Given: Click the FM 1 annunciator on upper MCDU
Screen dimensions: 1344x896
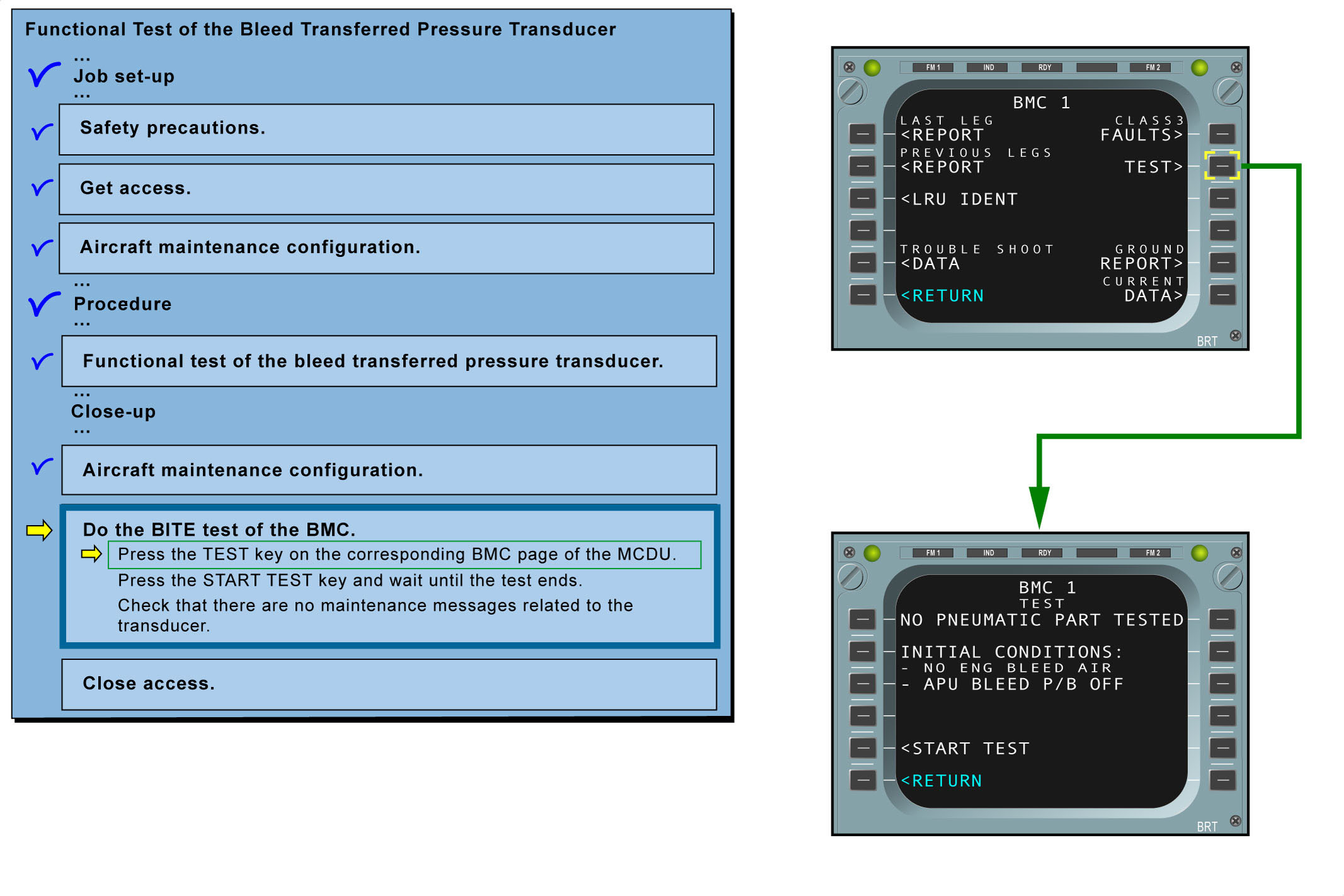Looking at the screenshot, I should tap(933, 67).
